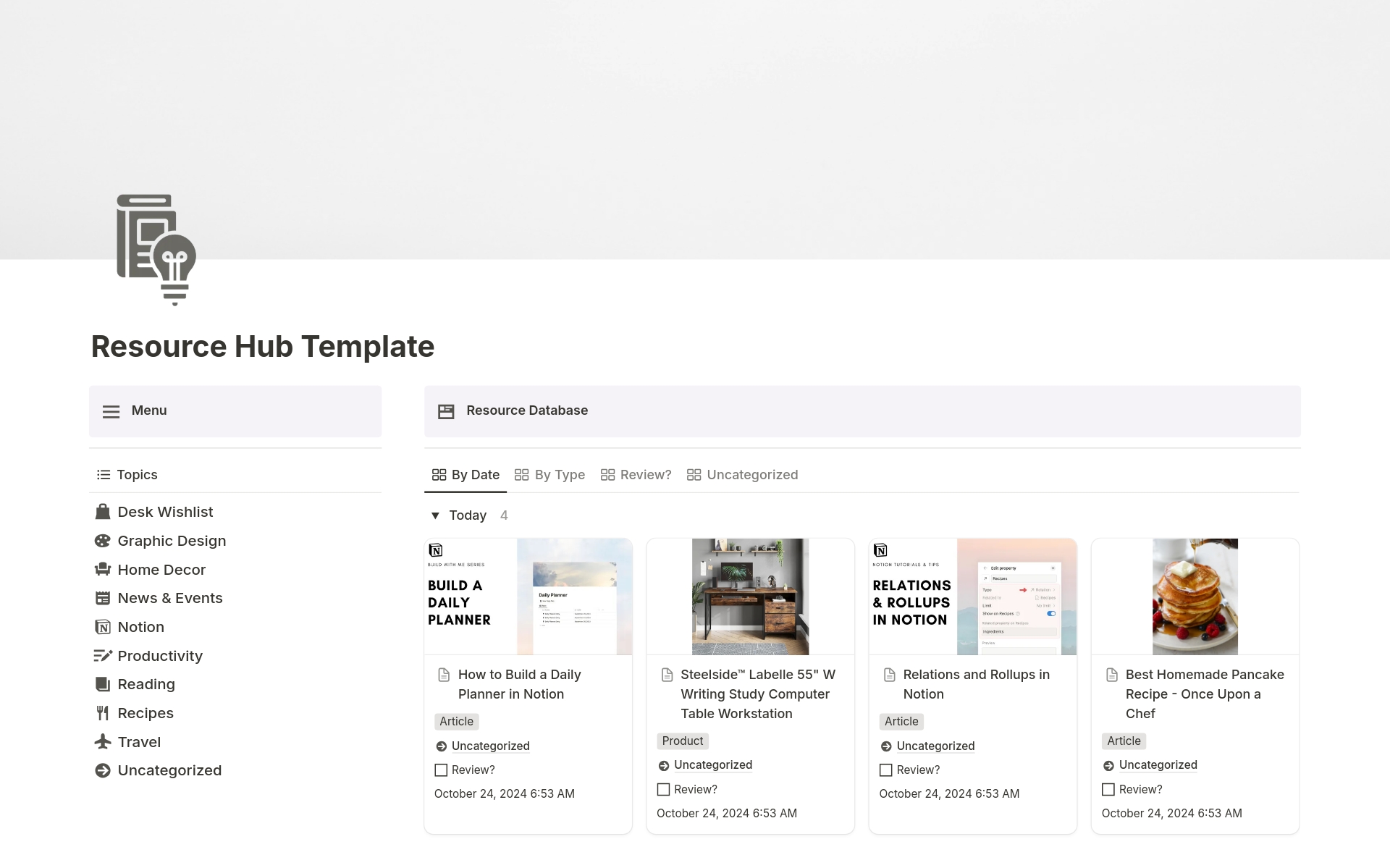Open the Review? view tab

644,474
